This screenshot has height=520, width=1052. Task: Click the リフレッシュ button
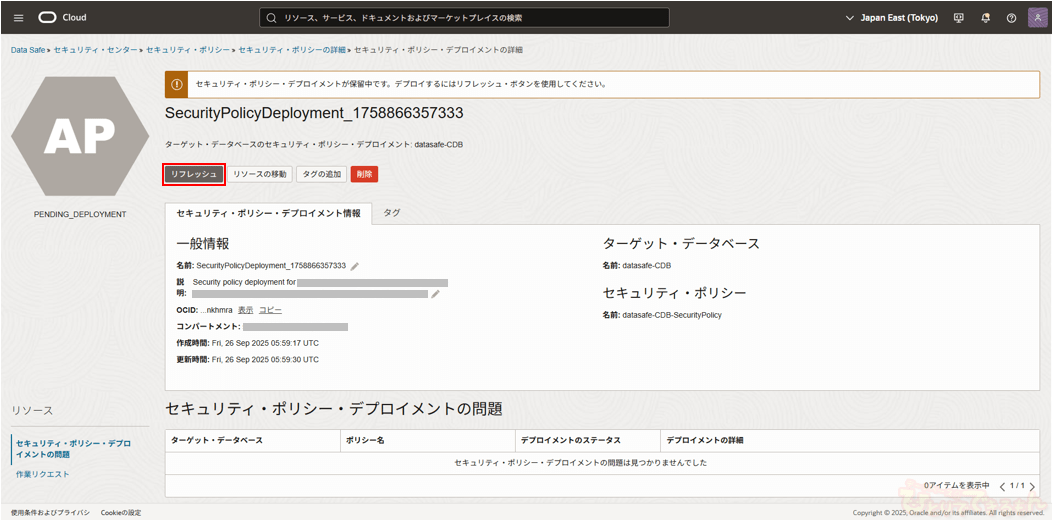(x=194, y=174)
